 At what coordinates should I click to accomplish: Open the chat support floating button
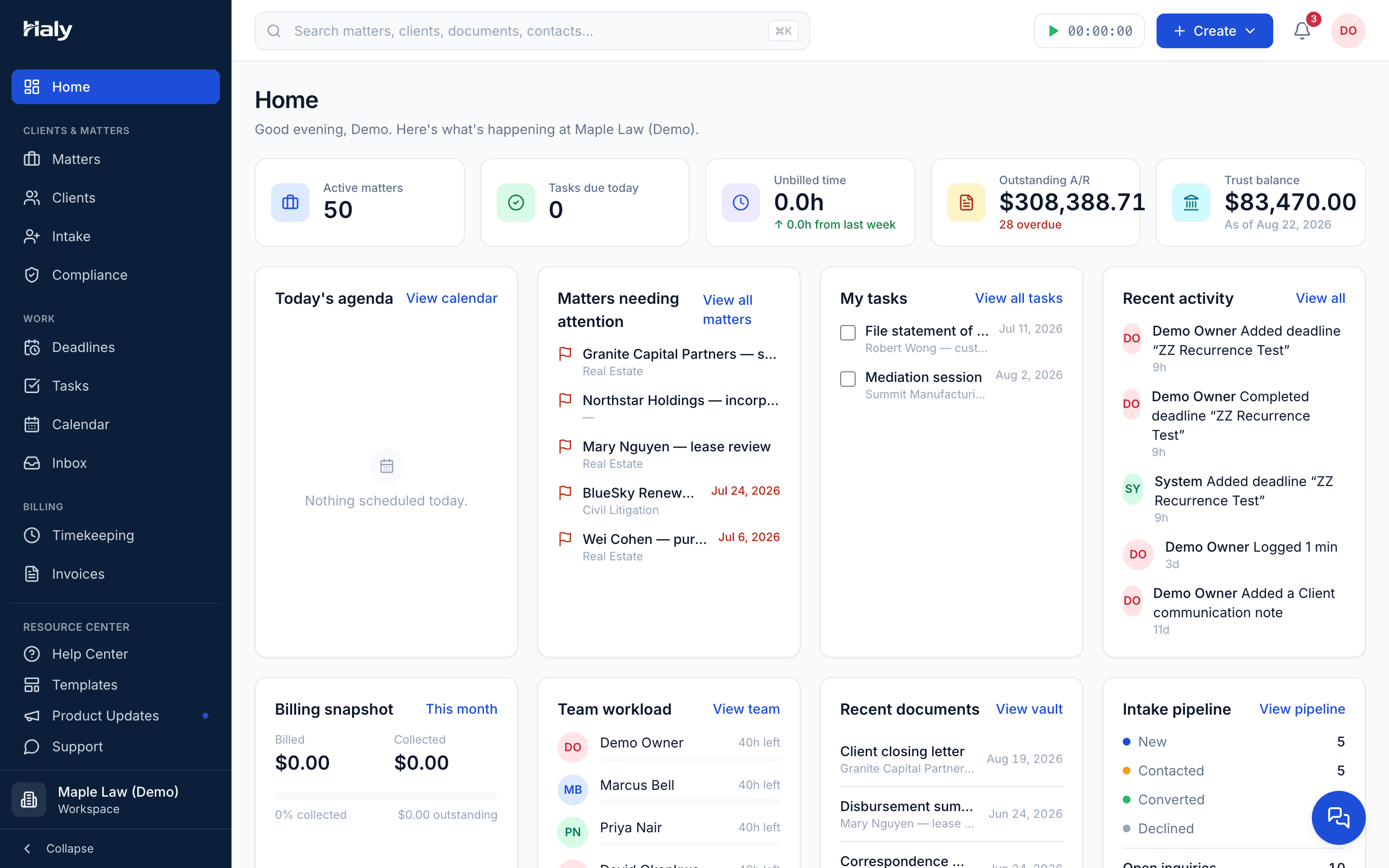point(1338,817)
